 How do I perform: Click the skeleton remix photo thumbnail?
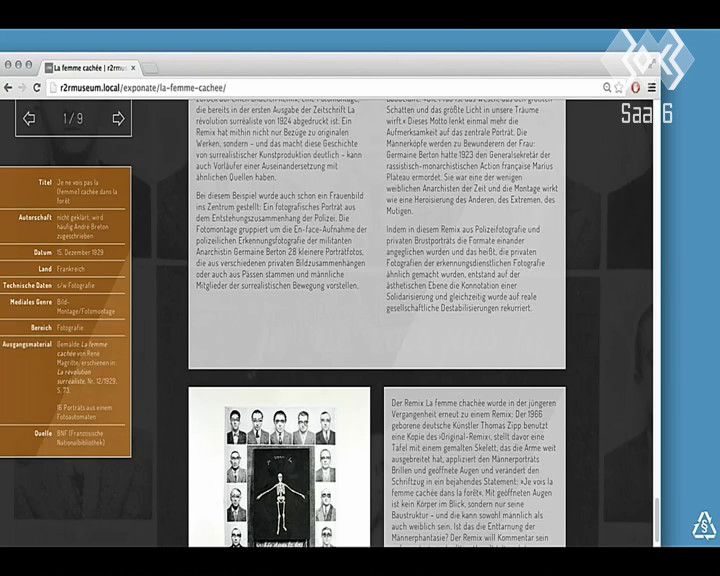[279, 467]
